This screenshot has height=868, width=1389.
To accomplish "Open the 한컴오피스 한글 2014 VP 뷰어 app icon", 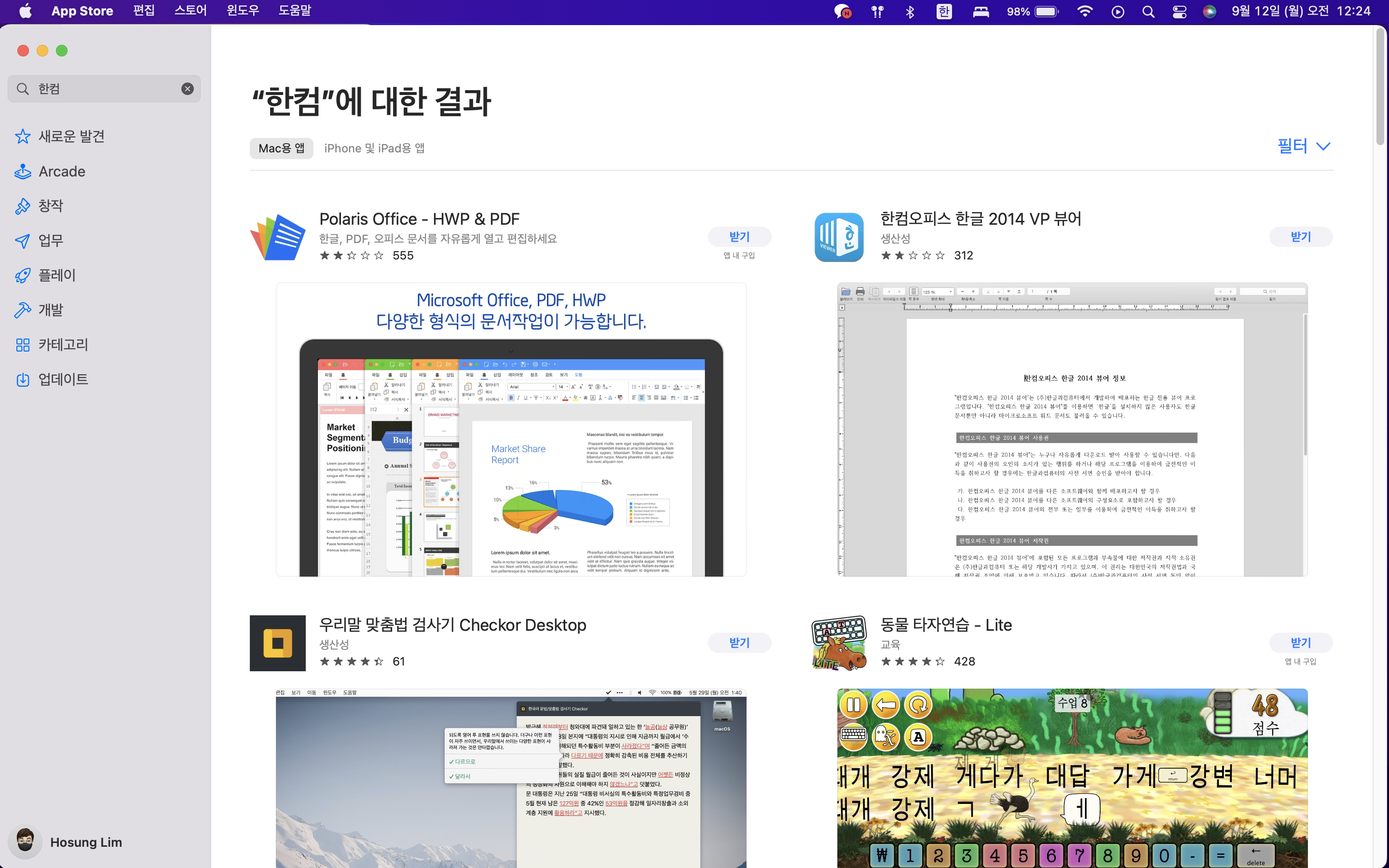I will click(x=839, y=237).
